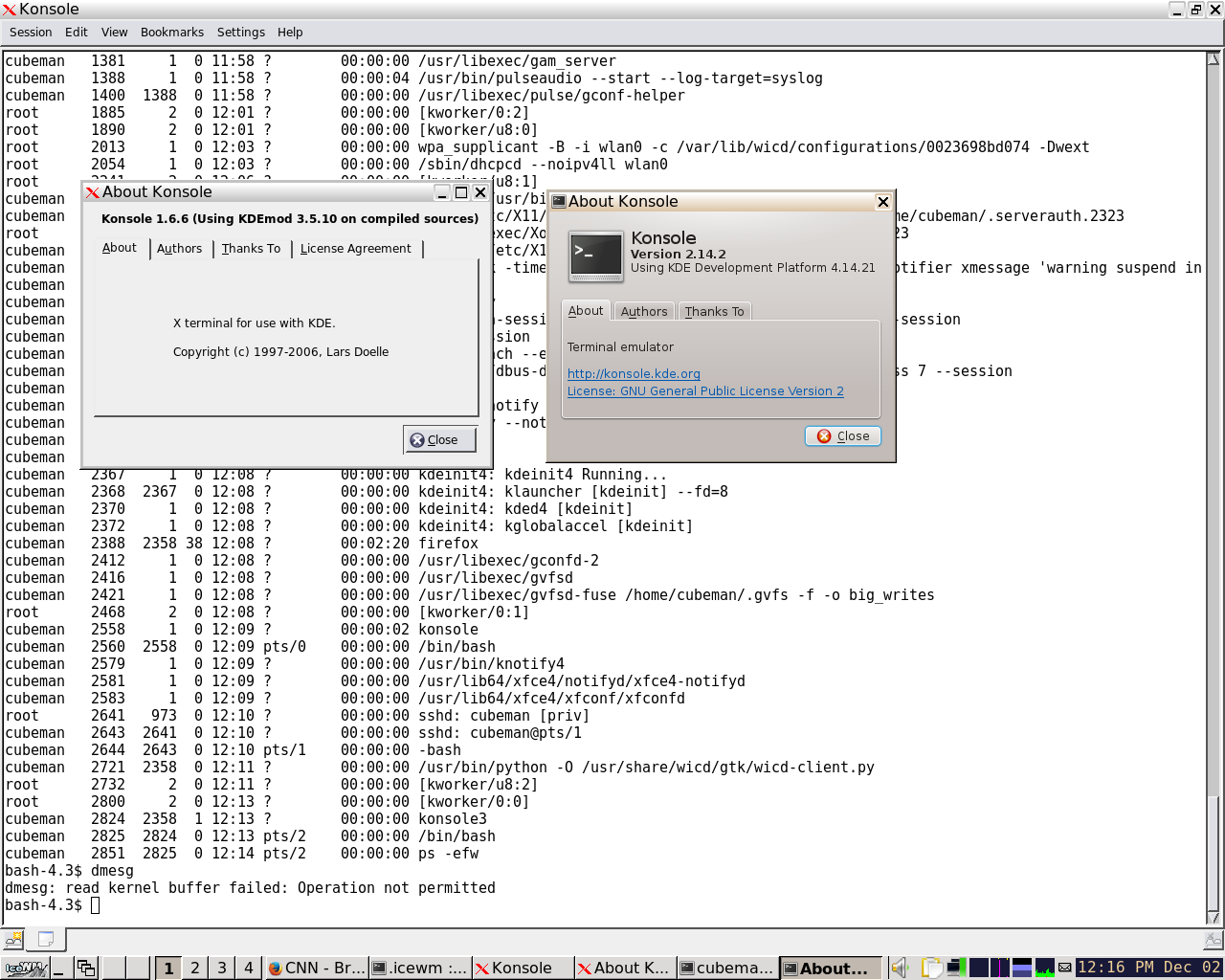Maximize the KDE3 About Konsole dialog
The height and width of the screenshot is (980, 1225).
[461, 192]
